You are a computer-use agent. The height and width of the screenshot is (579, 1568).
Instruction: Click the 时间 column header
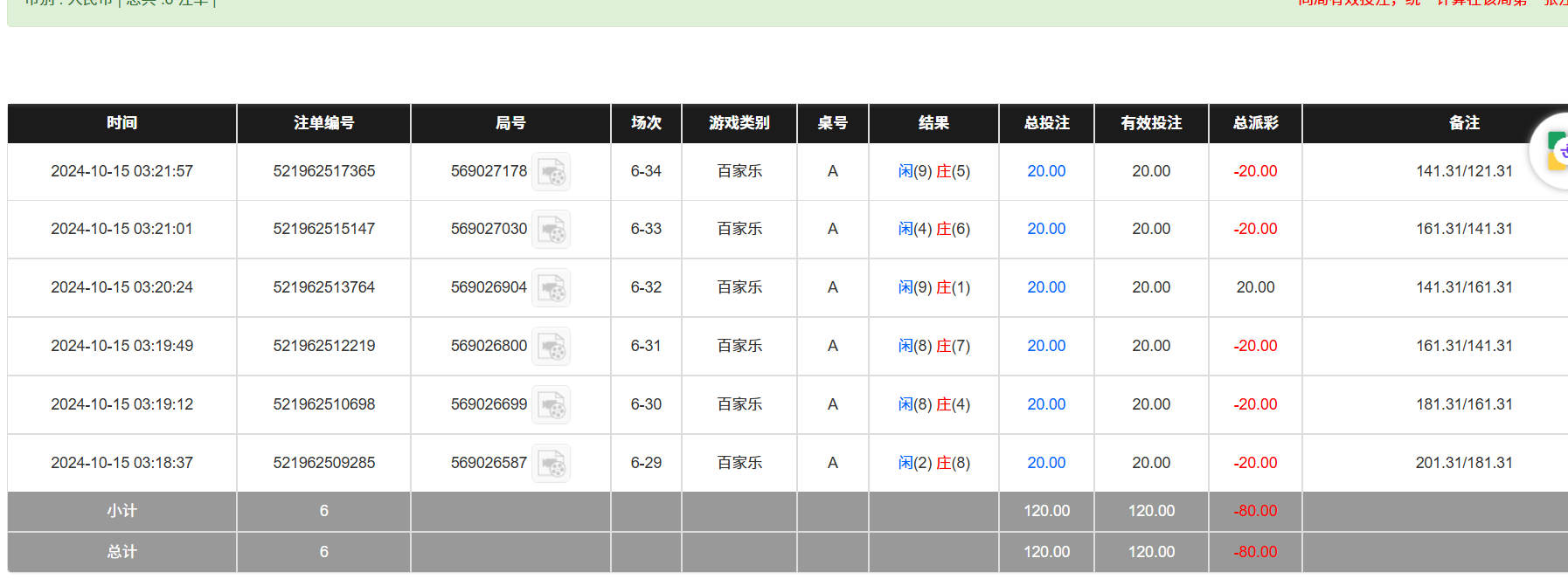pos(121,123)
